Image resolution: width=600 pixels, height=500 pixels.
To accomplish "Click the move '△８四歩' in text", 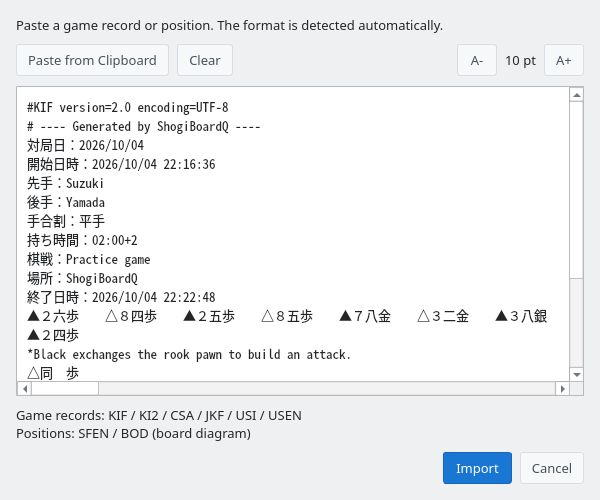I will (131, 316).
